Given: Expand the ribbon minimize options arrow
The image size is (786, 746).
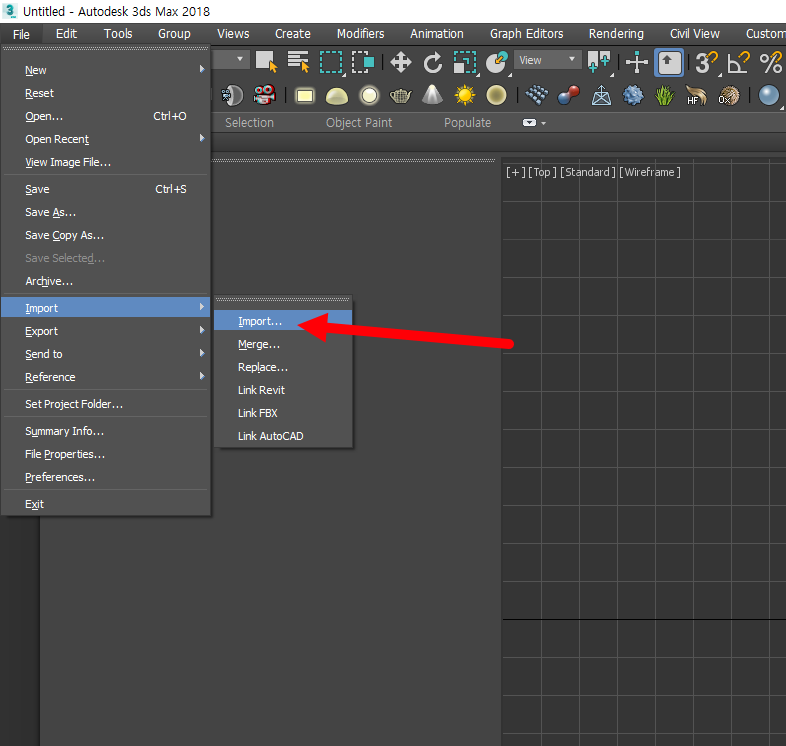Looking at the screenshot, I should [543, 123].
